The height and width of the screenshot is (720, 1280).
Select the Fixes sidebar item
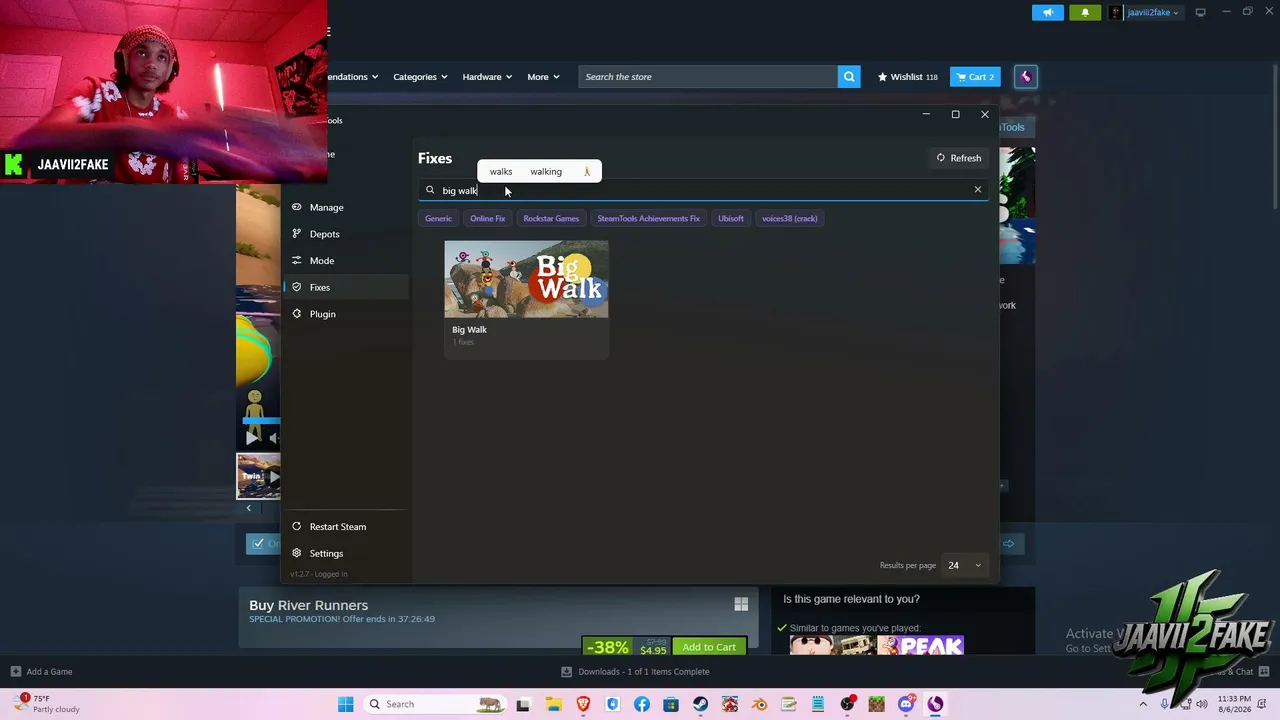(x=345, y=287)
